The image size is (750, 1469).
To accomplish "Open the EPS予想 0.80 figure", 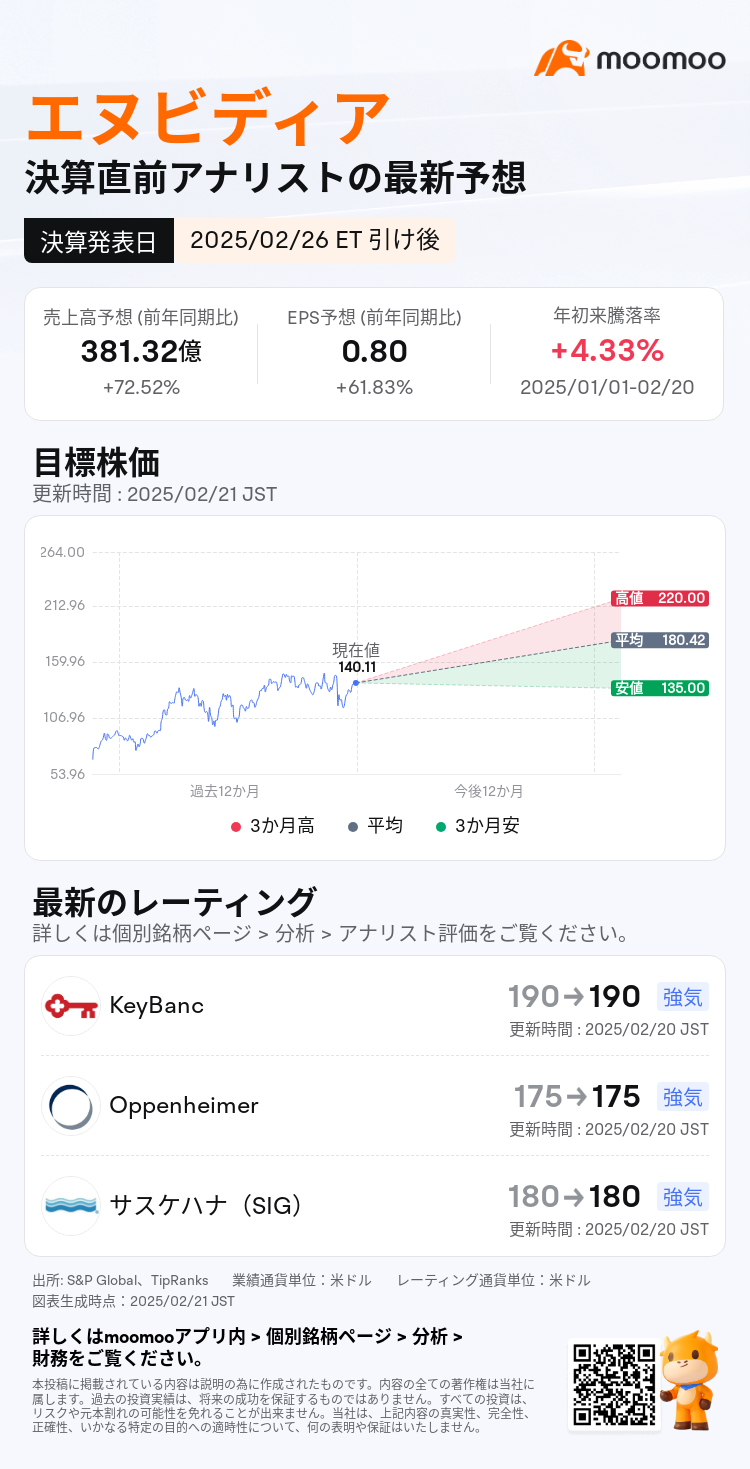I will 373,351.
